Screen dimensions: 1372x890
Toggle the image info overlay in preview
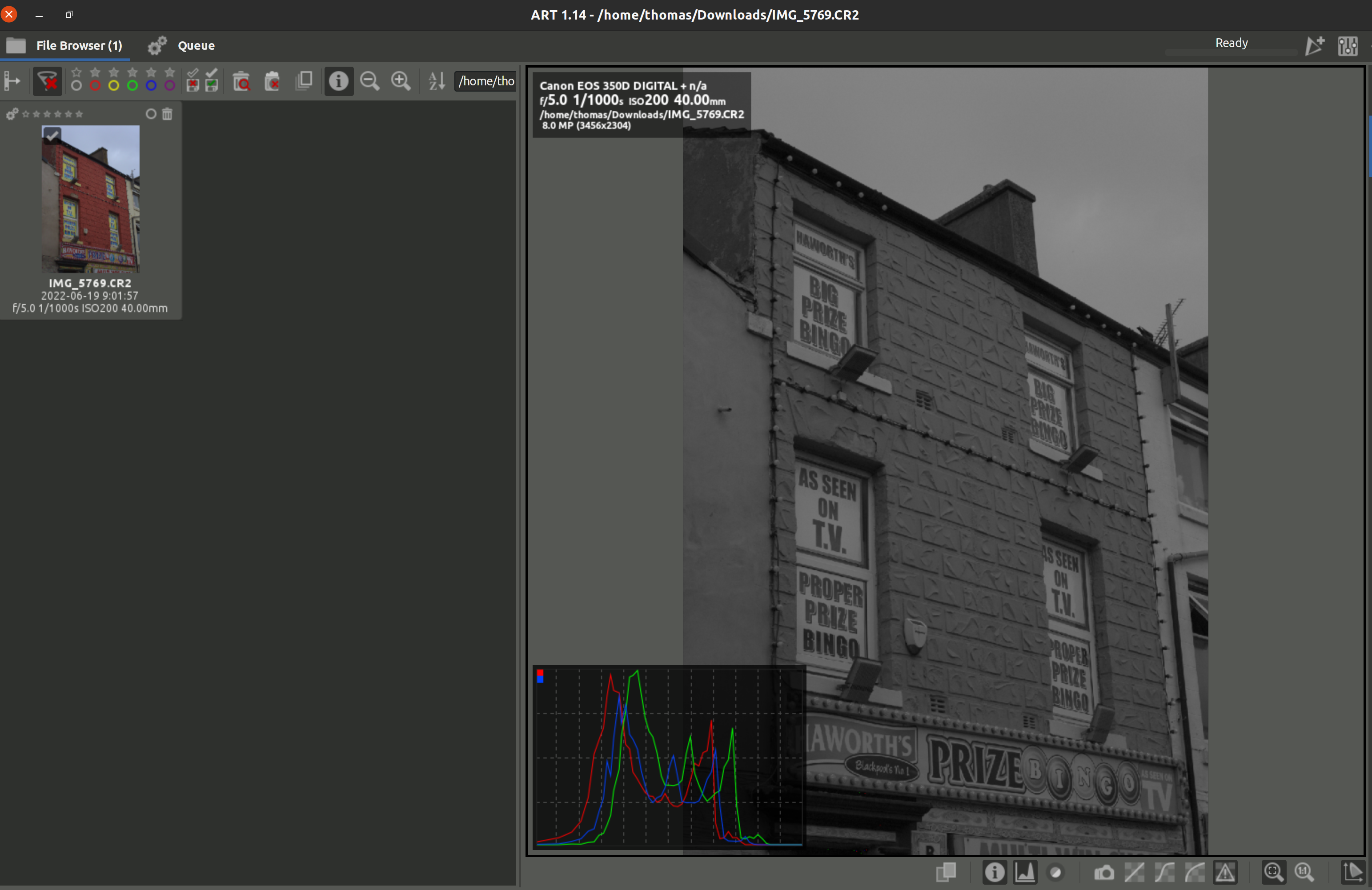[995, 872]
